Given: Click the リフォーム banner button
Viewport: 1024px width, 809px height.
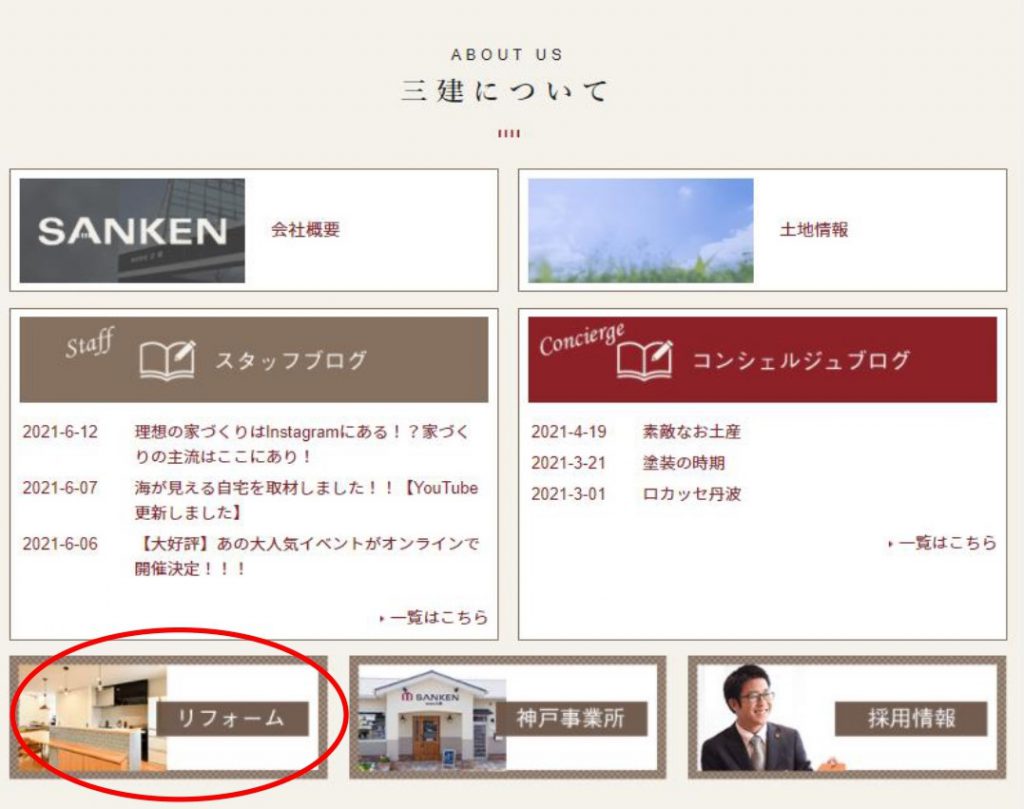Looking at the screenshot, I should point(232,718).
